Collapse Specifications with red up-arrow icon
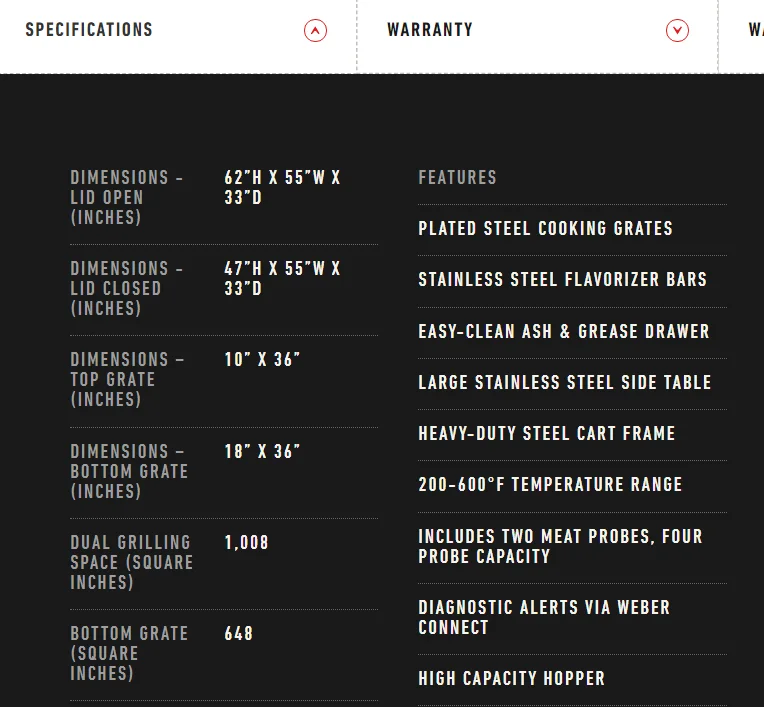Screen dimensions: 764x707 (x=315, y=31)
